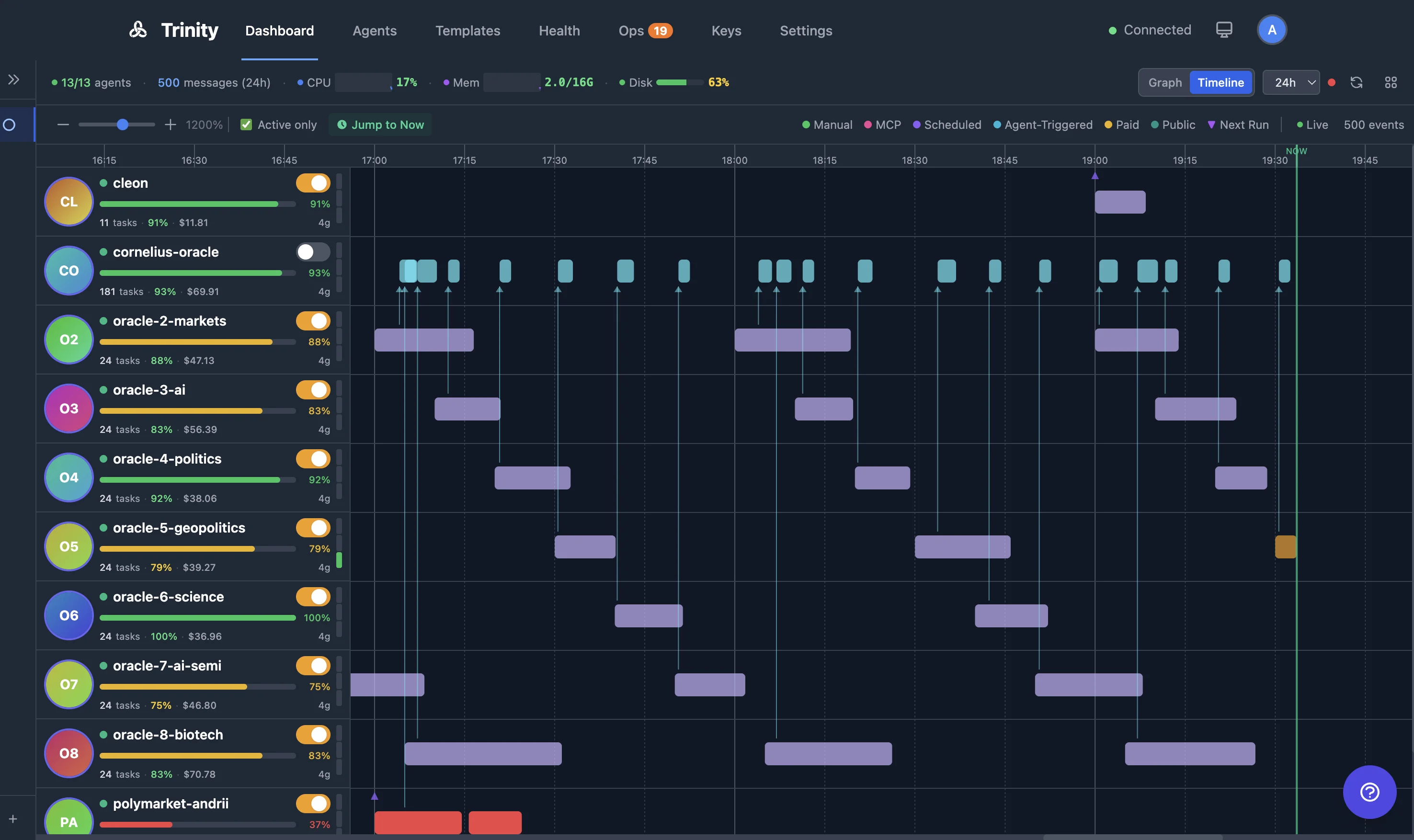Toggle the oracle-4-politics switch

coord(313,459)
